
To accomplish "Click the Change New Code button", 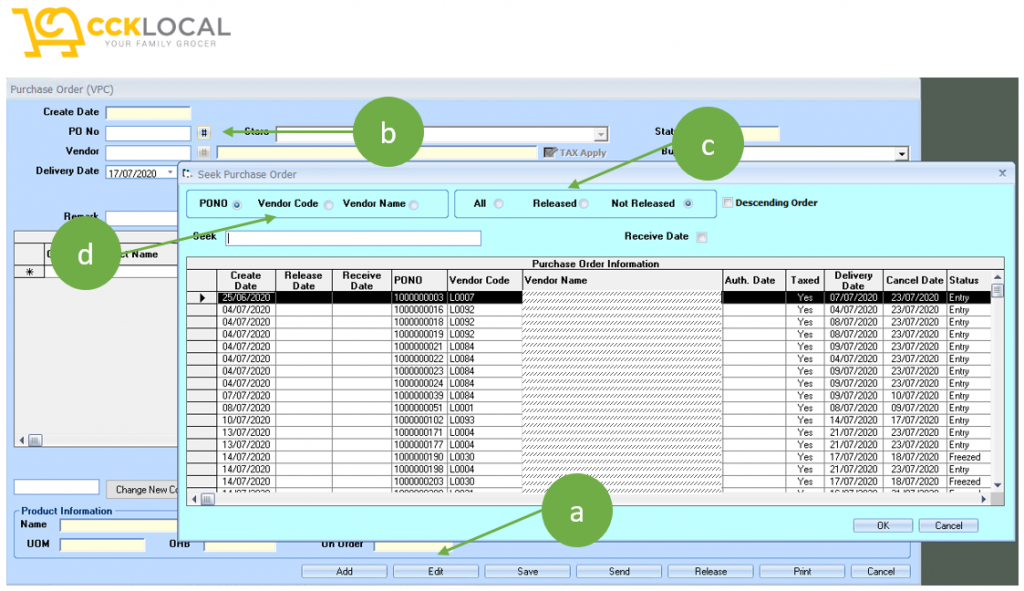I will click(x=142, y=489).
